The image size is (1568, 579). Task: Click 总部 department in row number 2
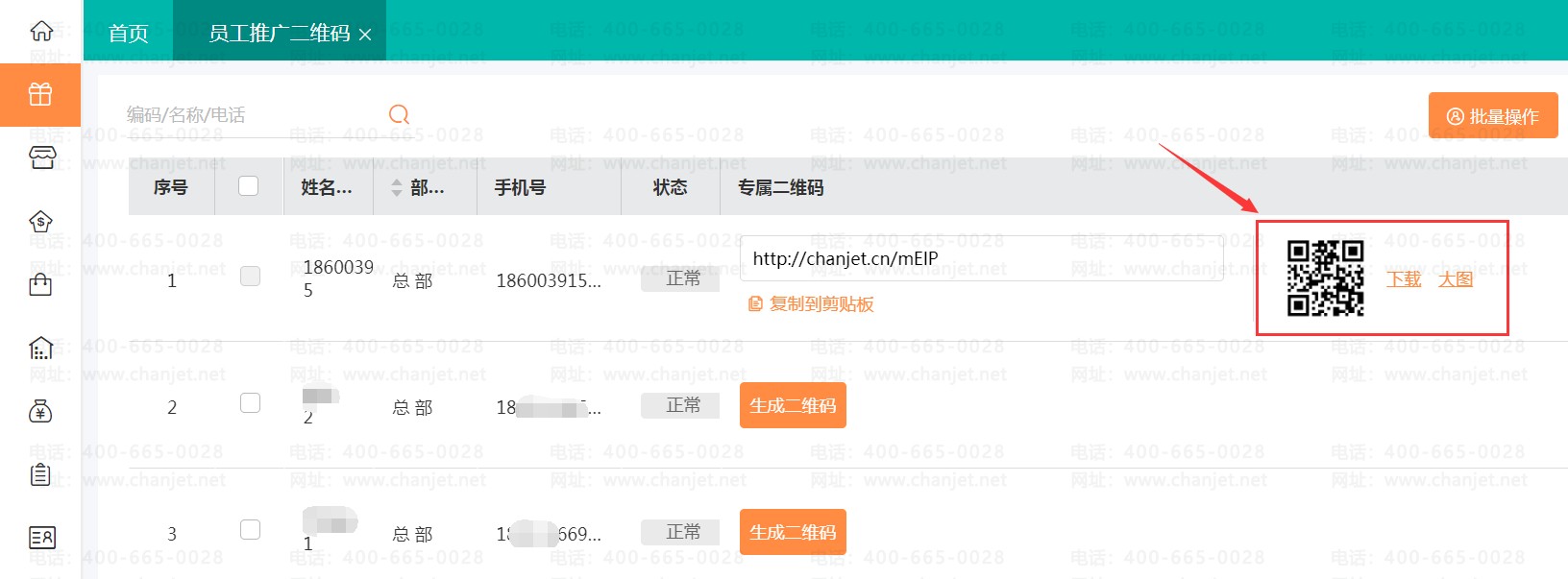point(413,408)
